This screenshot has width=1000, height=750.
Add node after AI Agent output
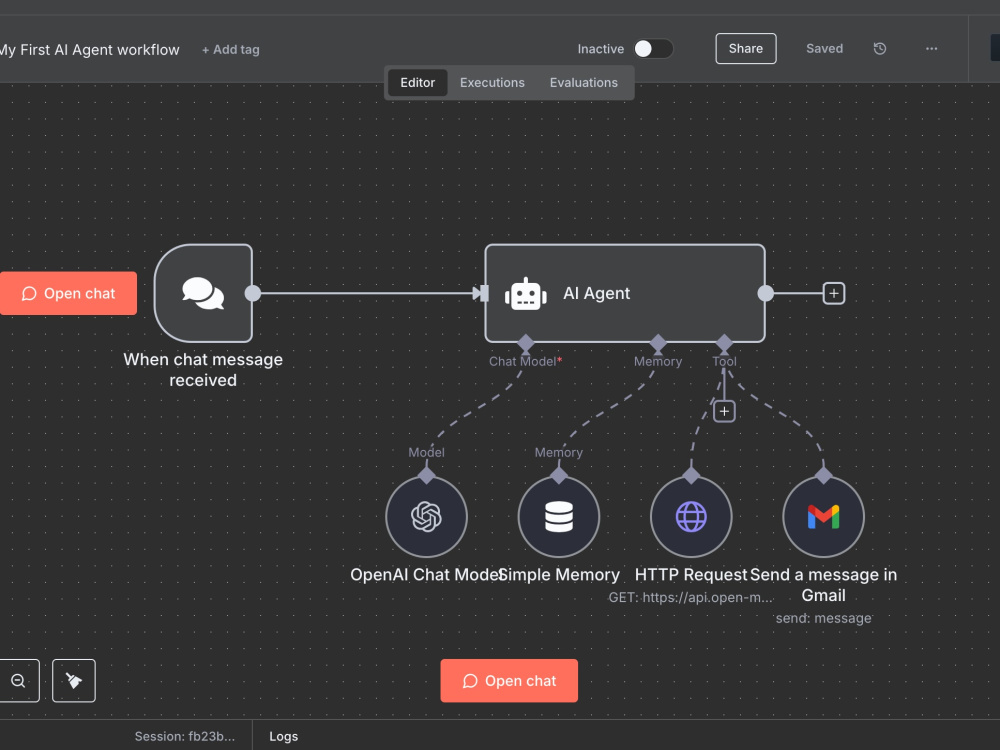[x=834, y=293]
